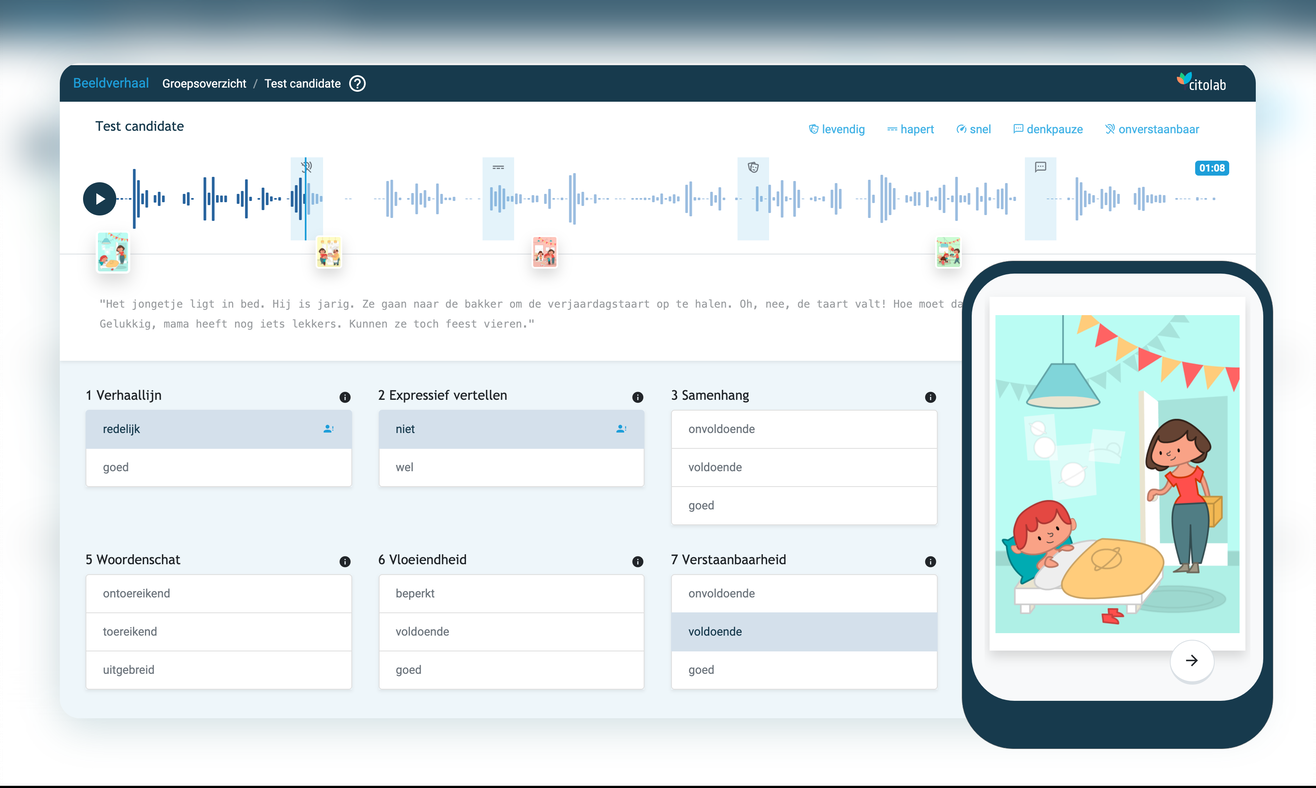Select the 'onverstaanbaar' annotation tag

coord(1151,129)
